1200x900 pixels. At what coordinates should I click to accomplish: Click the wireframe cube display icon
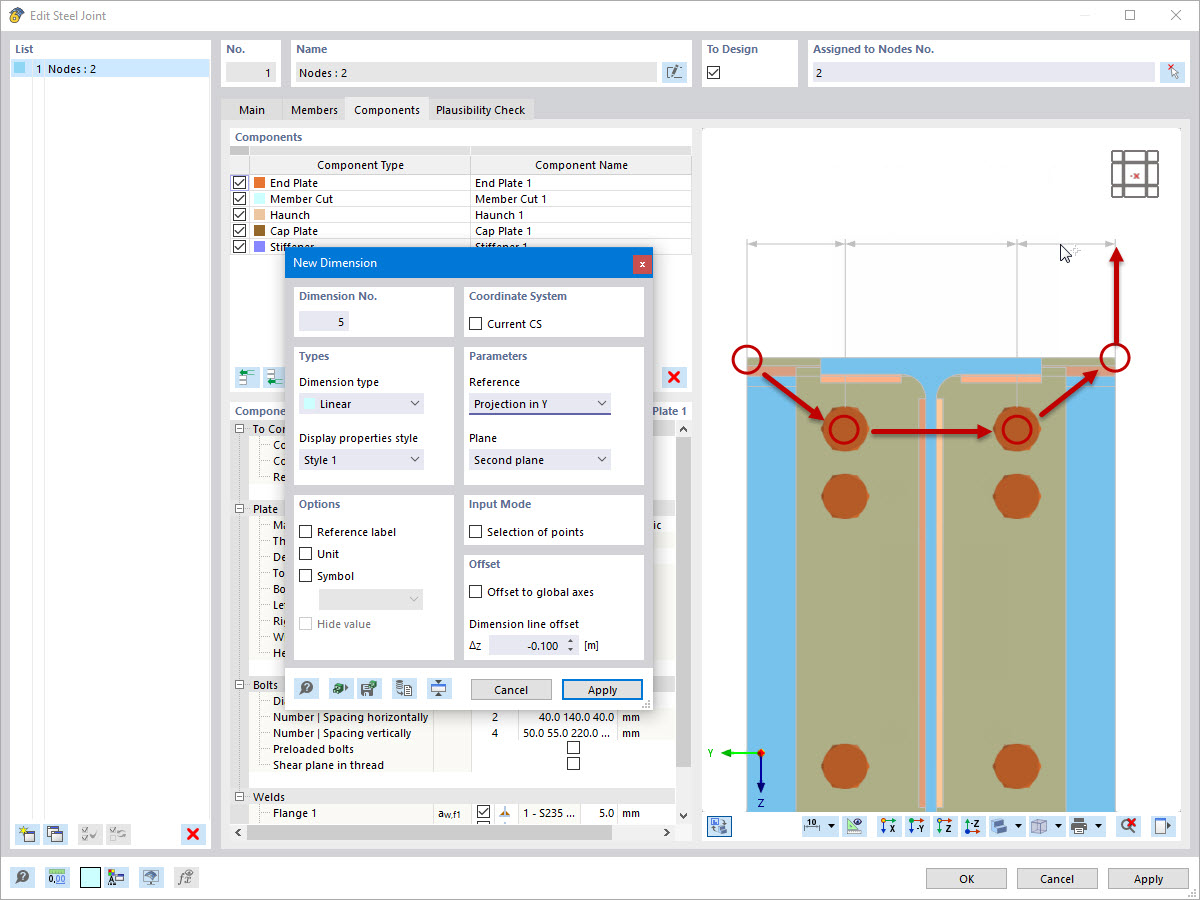(x=1040, y=826)
